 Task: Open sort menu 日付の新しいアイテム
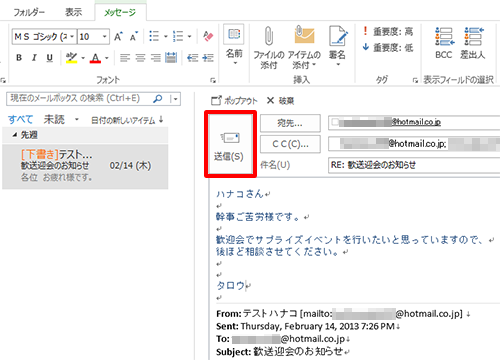click(x=127, y=120)
